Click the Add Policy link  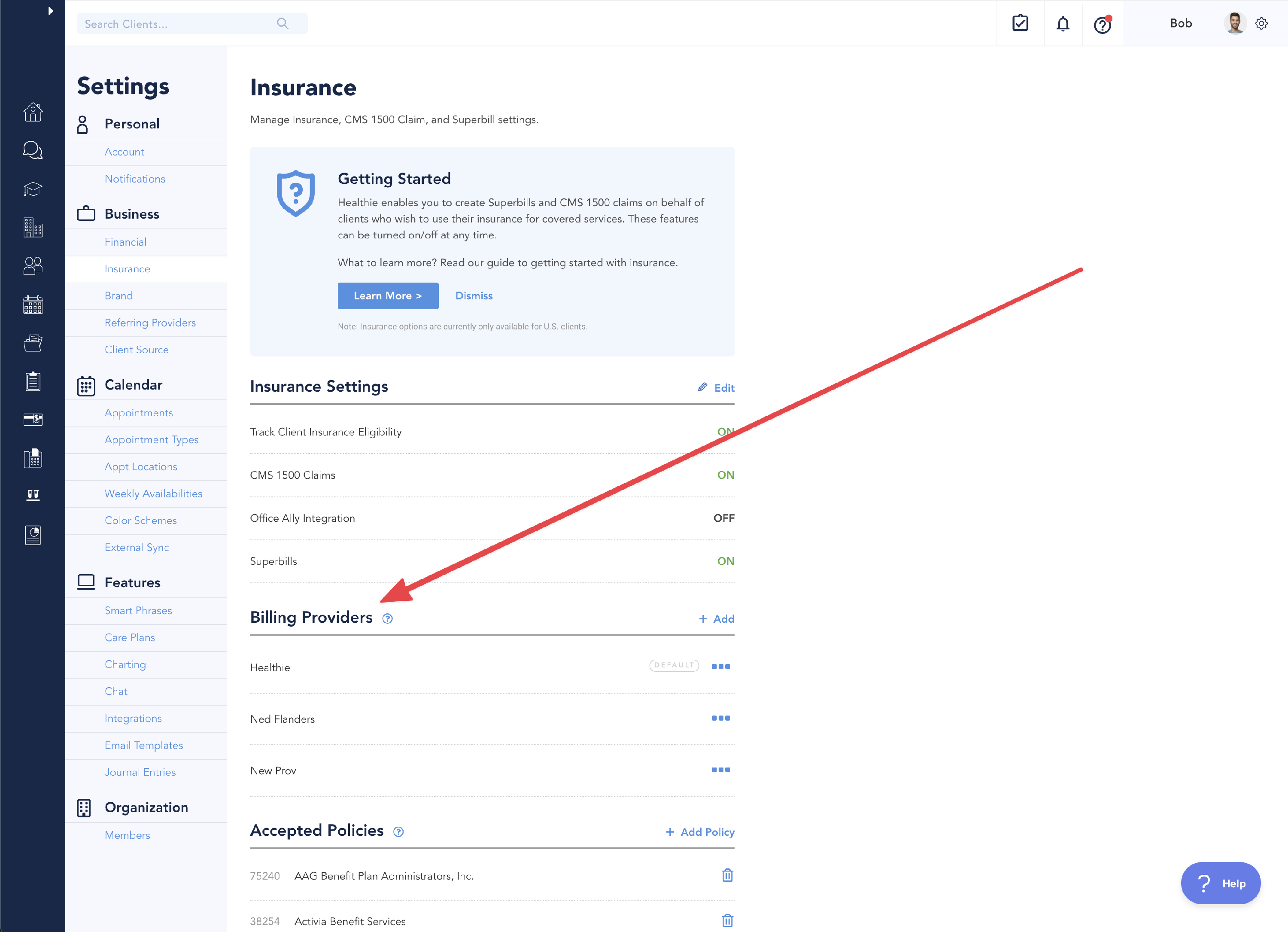click(x=700, y=832)
